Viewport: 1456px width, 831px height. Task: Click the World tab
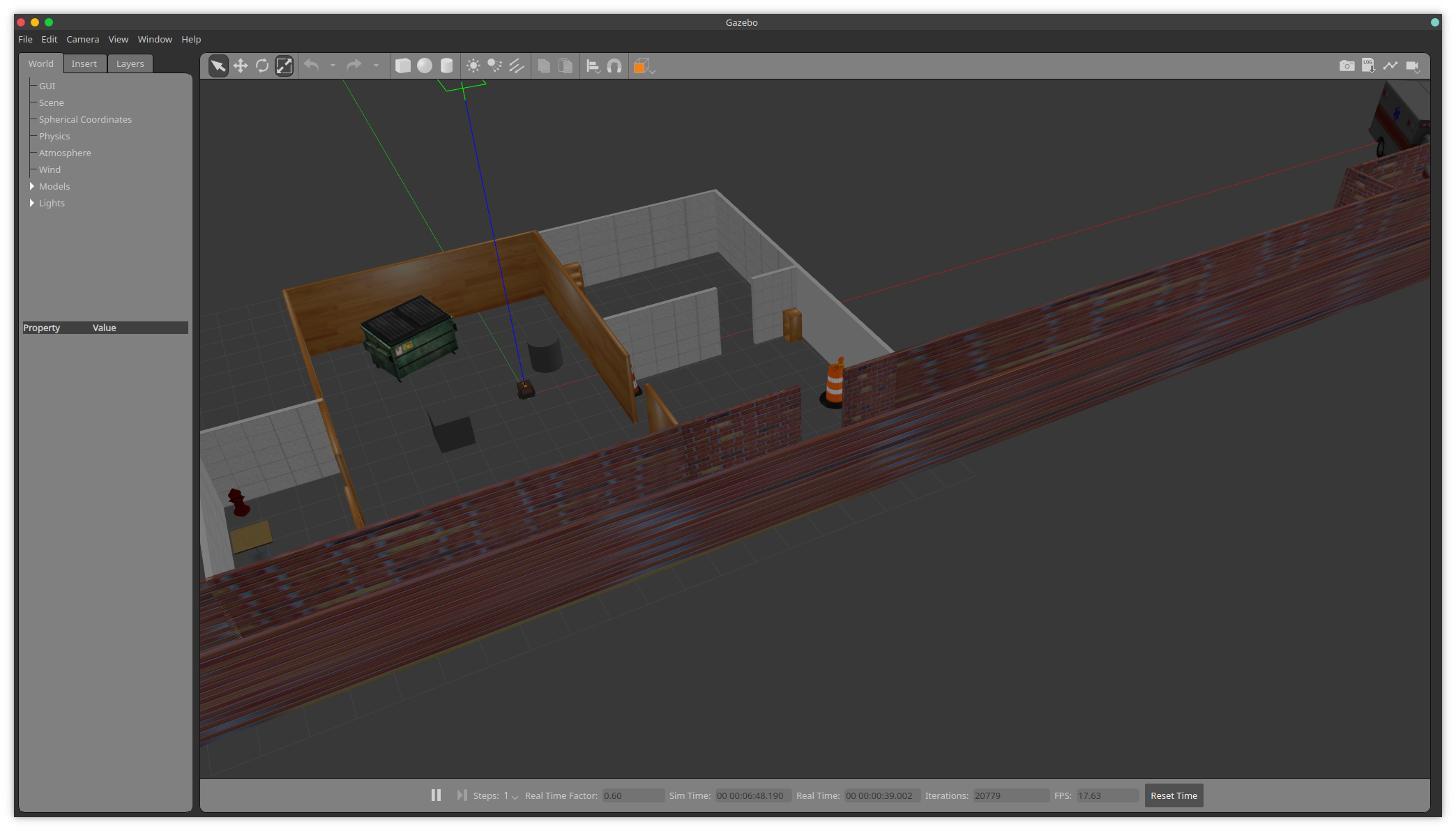[41, 63]
